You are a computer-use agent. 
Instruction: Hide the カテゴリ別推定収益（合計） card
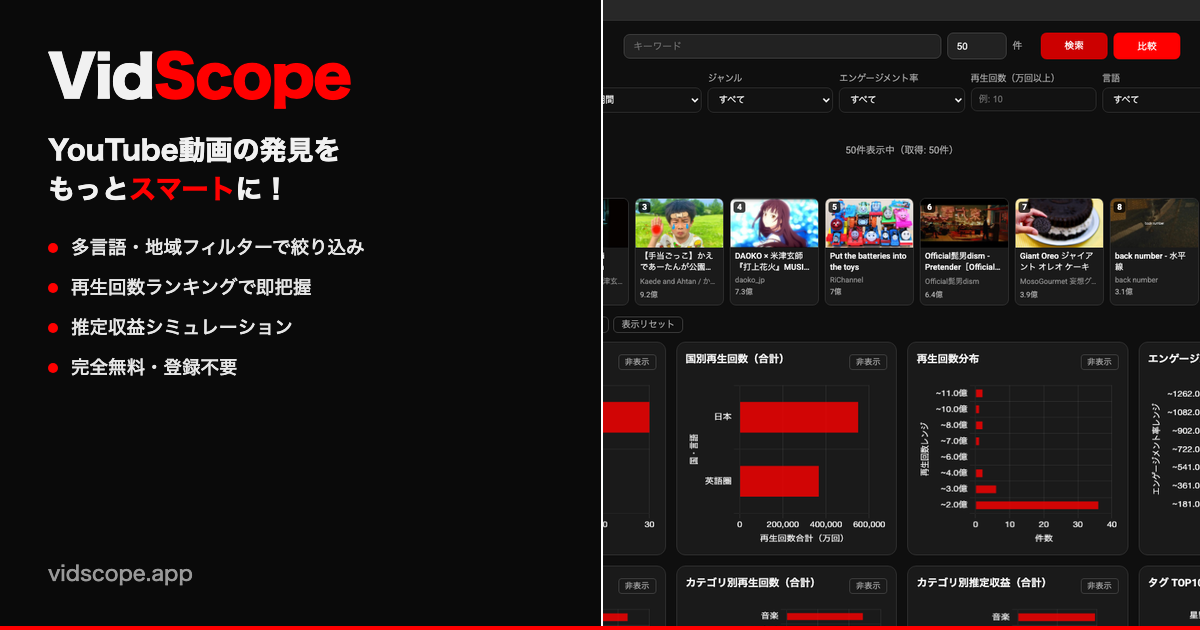pos(1099,586)
